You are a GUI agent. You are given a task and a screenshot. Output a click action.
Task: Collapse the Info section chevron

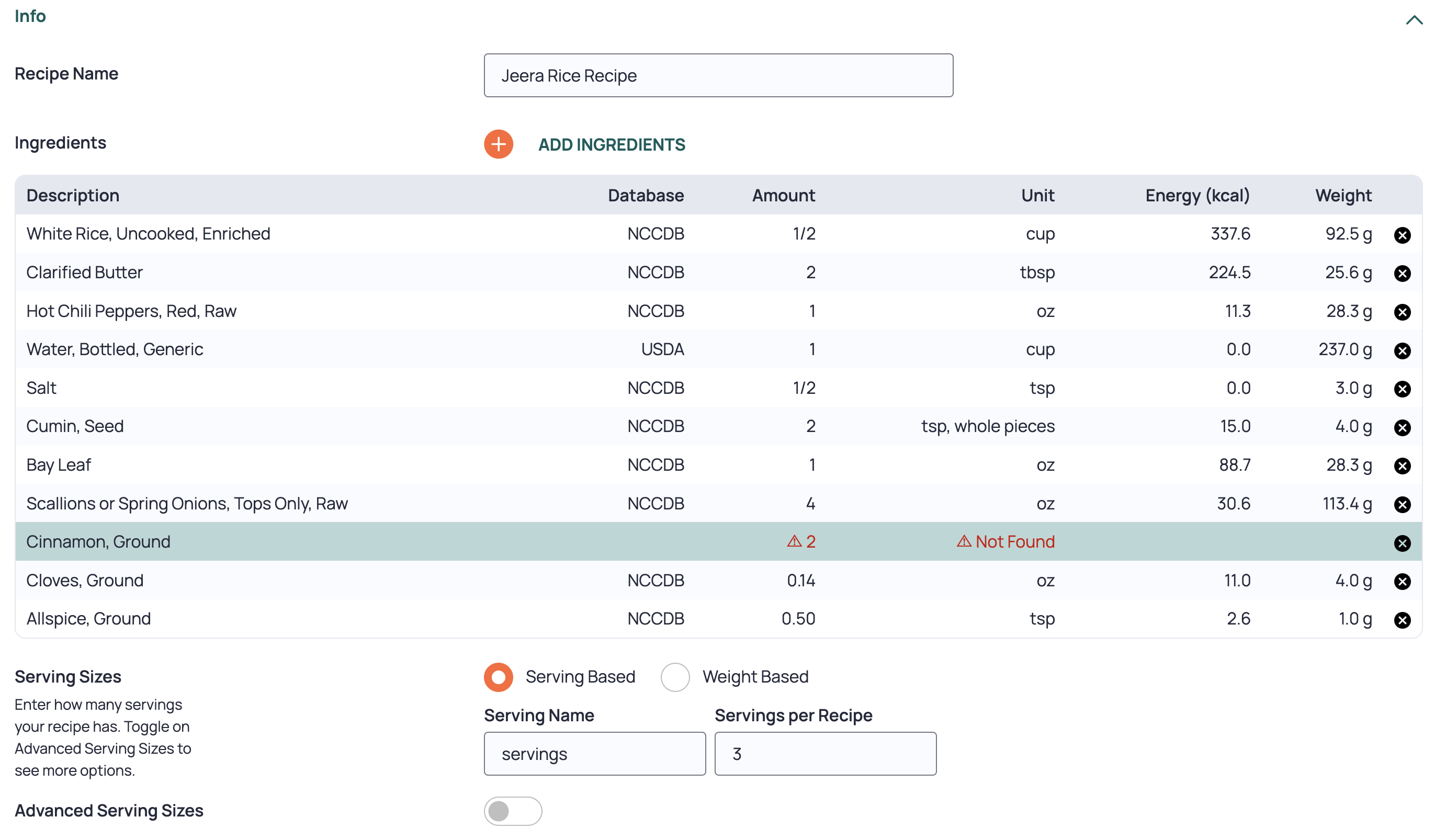click(x=1414, y=20)
